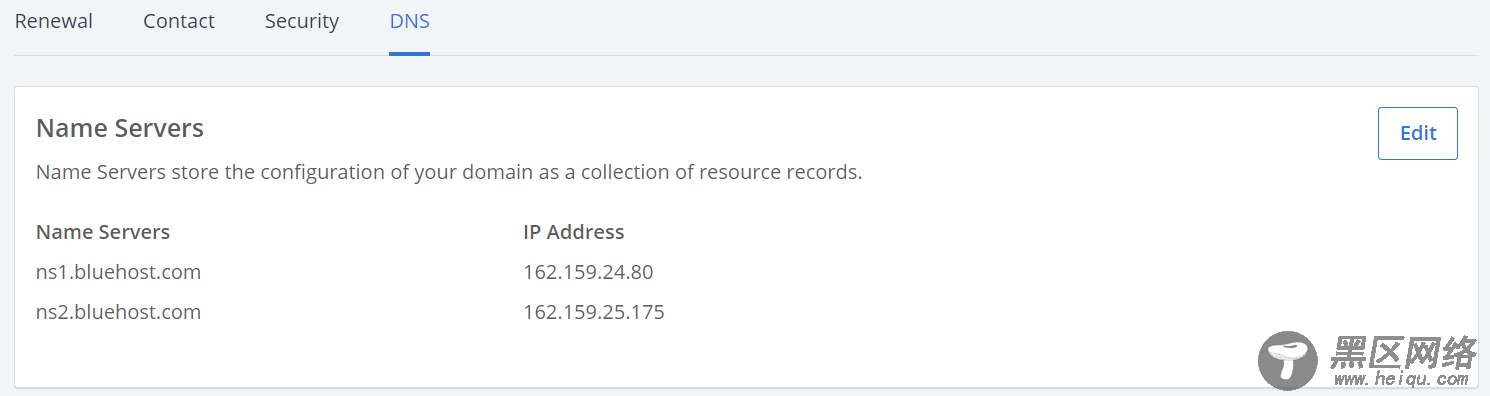Switch to the Renewal tab
The height and width of the screenshot is (396, 1490).
pos(54,21)
